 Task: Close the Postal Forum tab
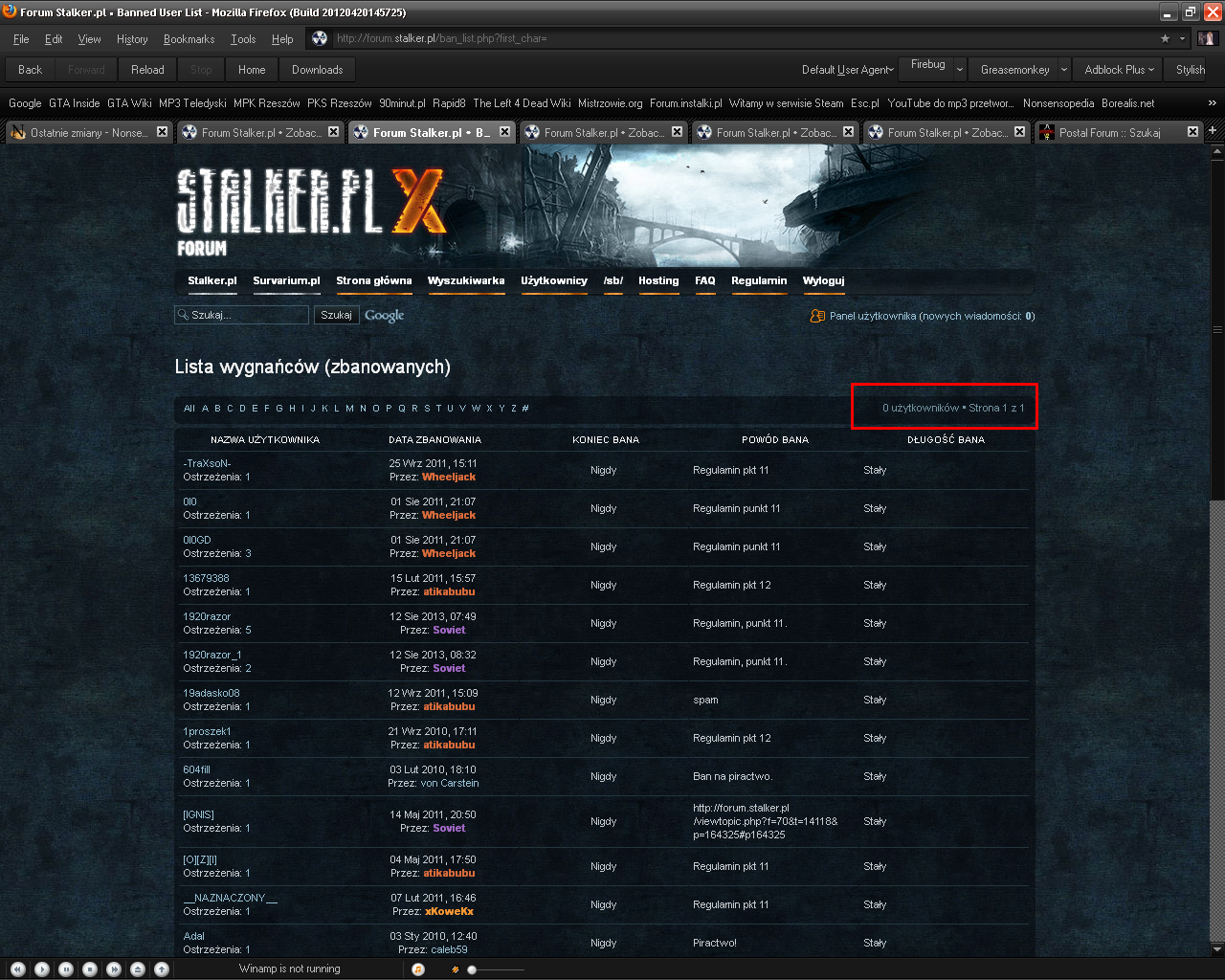[1192, 132]
